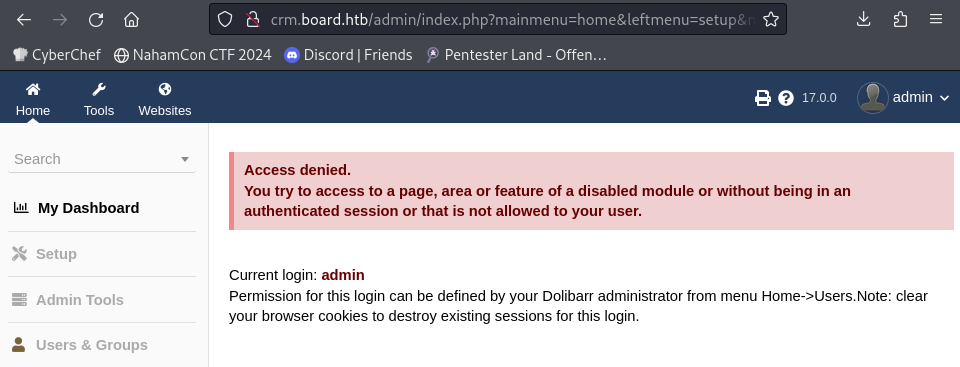
Task: Click the print page icon in Dolibarr header
Action: point(762,98)
